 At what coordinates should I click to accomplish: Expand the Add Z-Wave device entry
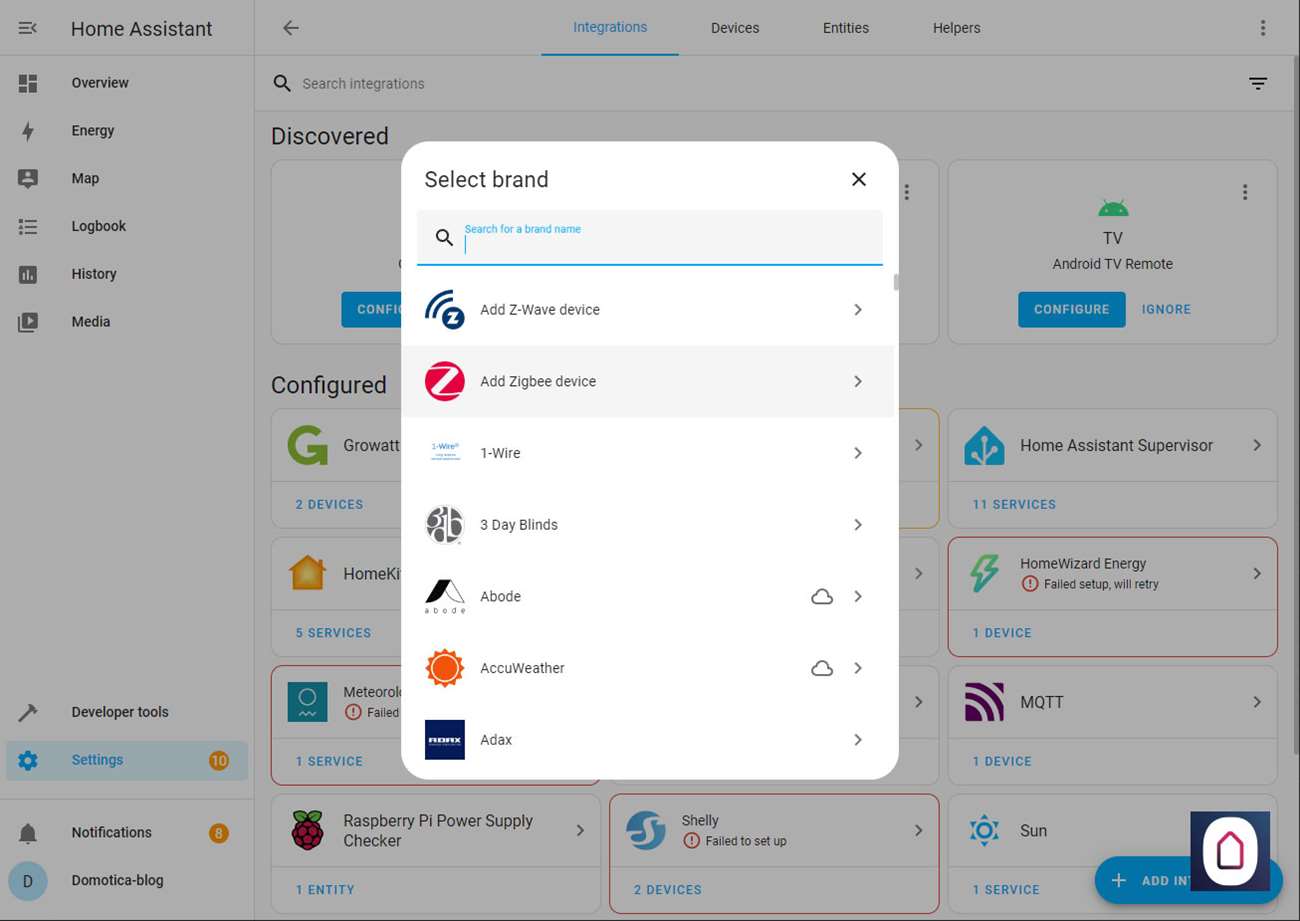858,310
